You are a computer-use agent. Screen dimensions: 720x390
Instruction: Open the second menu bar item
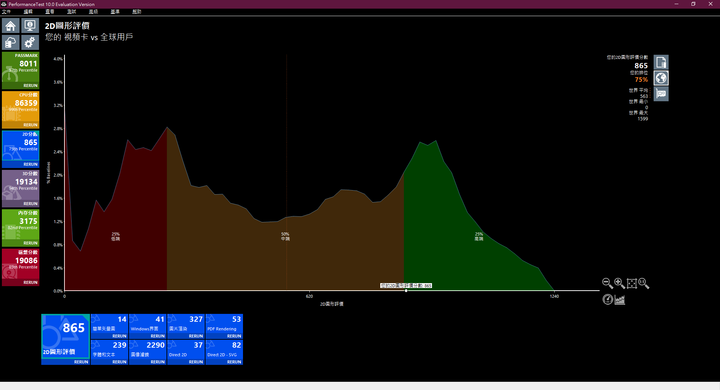pos(28,11)
